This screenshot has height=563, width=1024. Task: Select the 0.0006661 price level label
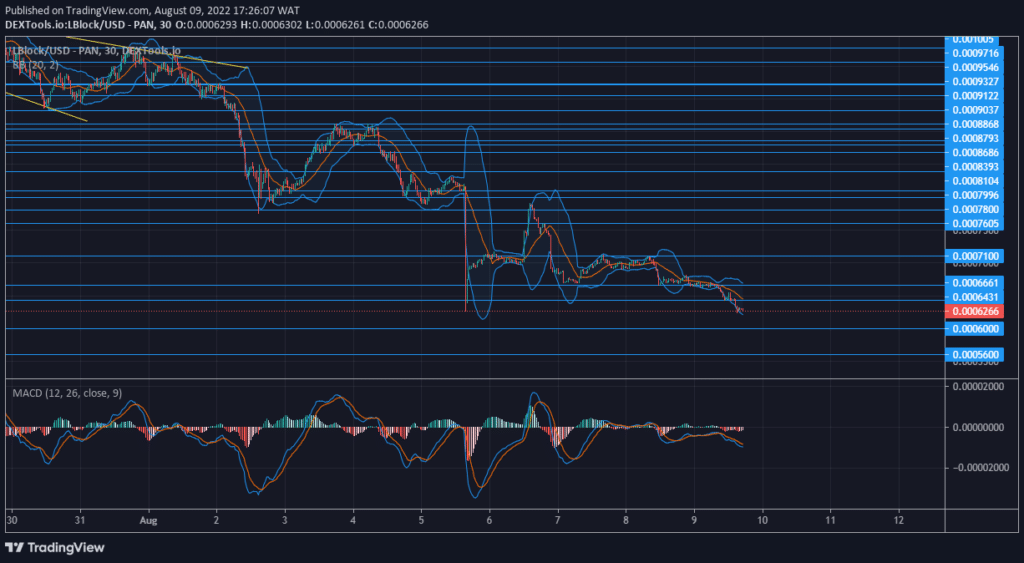tap(975, 283)
